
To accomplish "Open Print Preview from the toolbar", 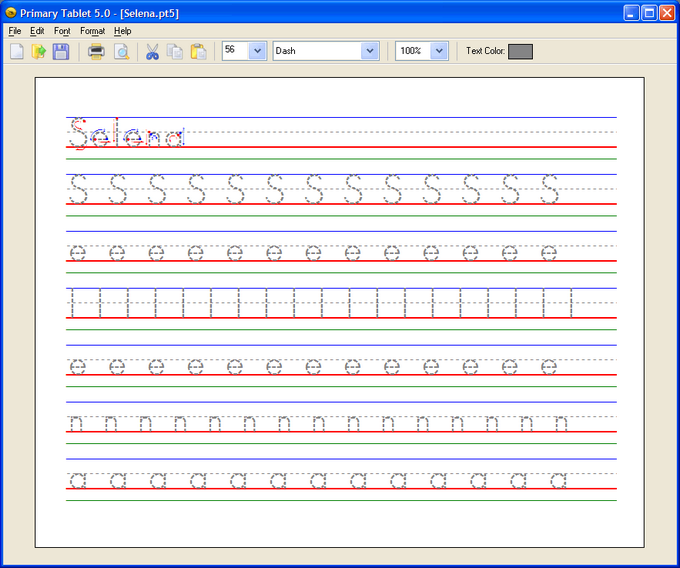I will tap(121, 51).
